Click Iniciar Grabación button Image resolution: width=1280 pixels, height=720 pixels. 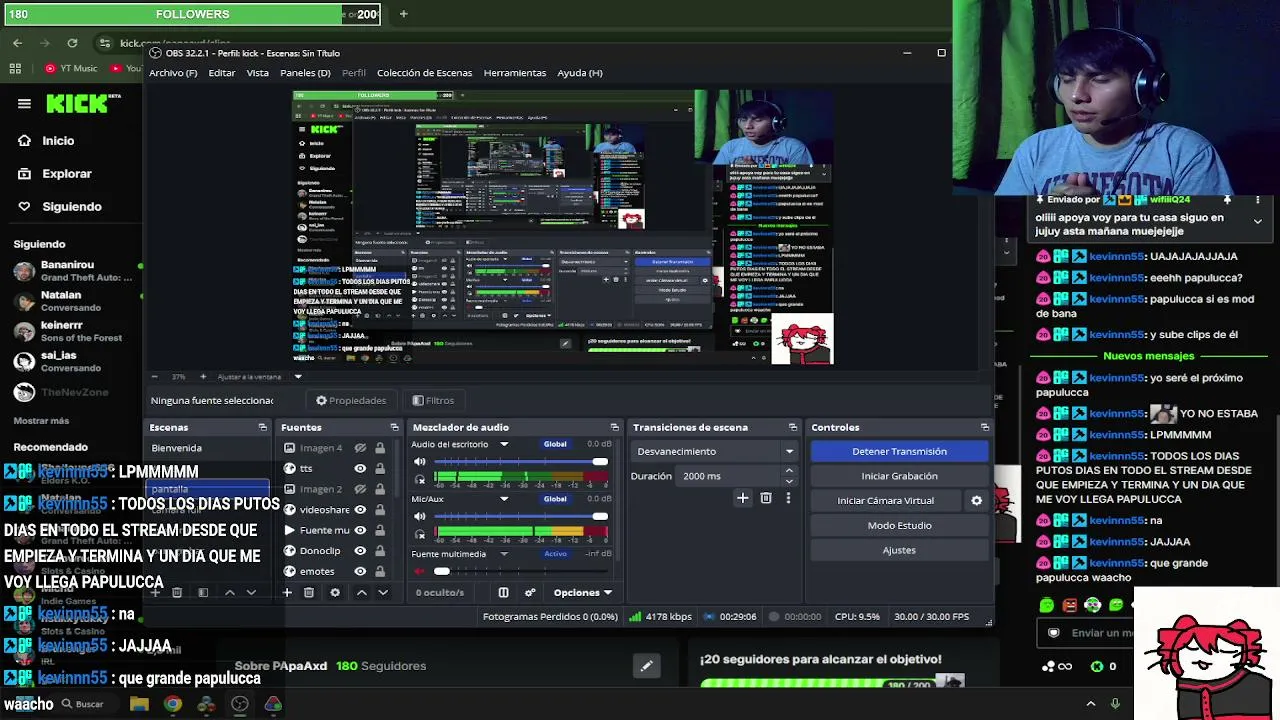click(899, 476)
